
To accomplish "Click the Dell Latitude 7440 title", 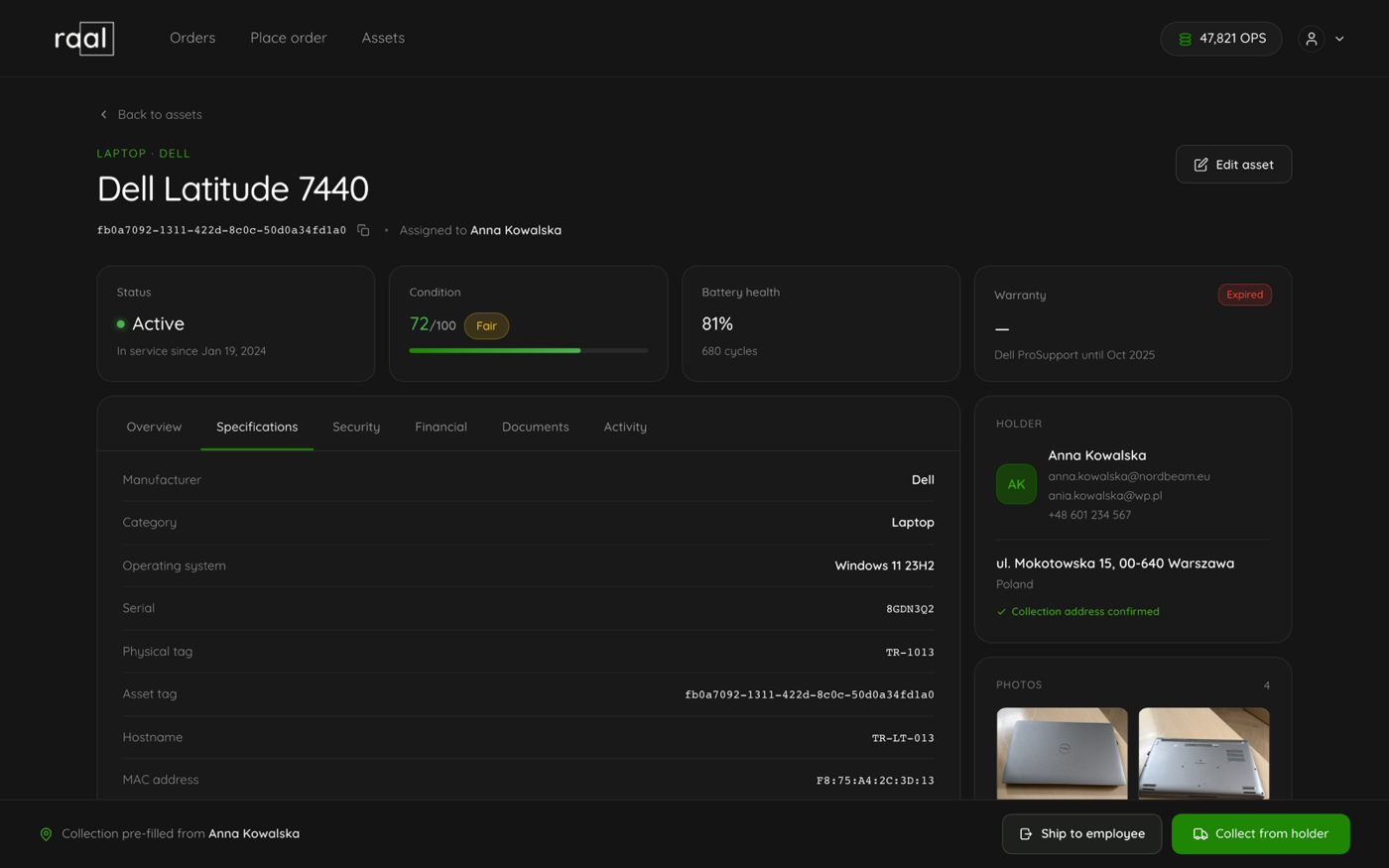I will pos(233,188).
